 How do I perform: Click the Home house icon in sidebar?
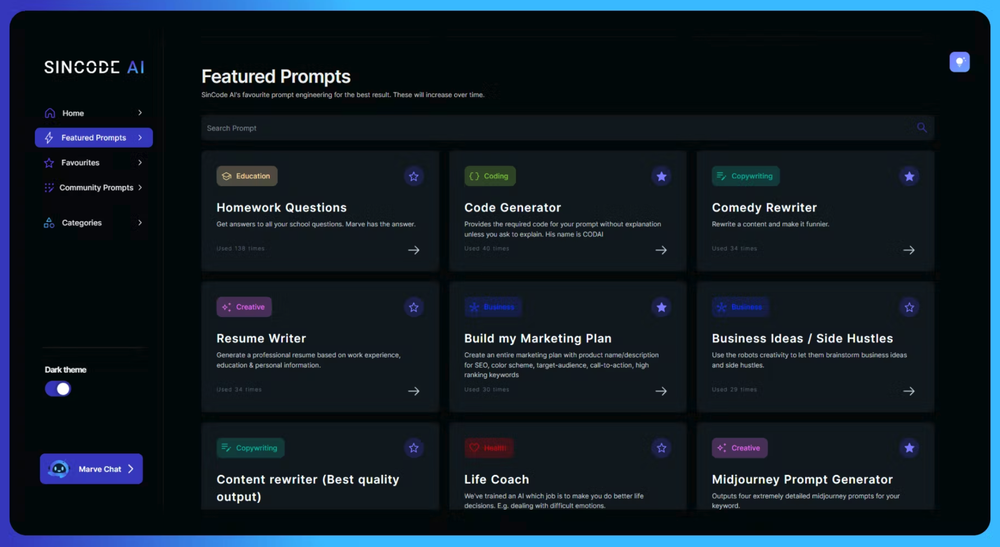point(50,113)
